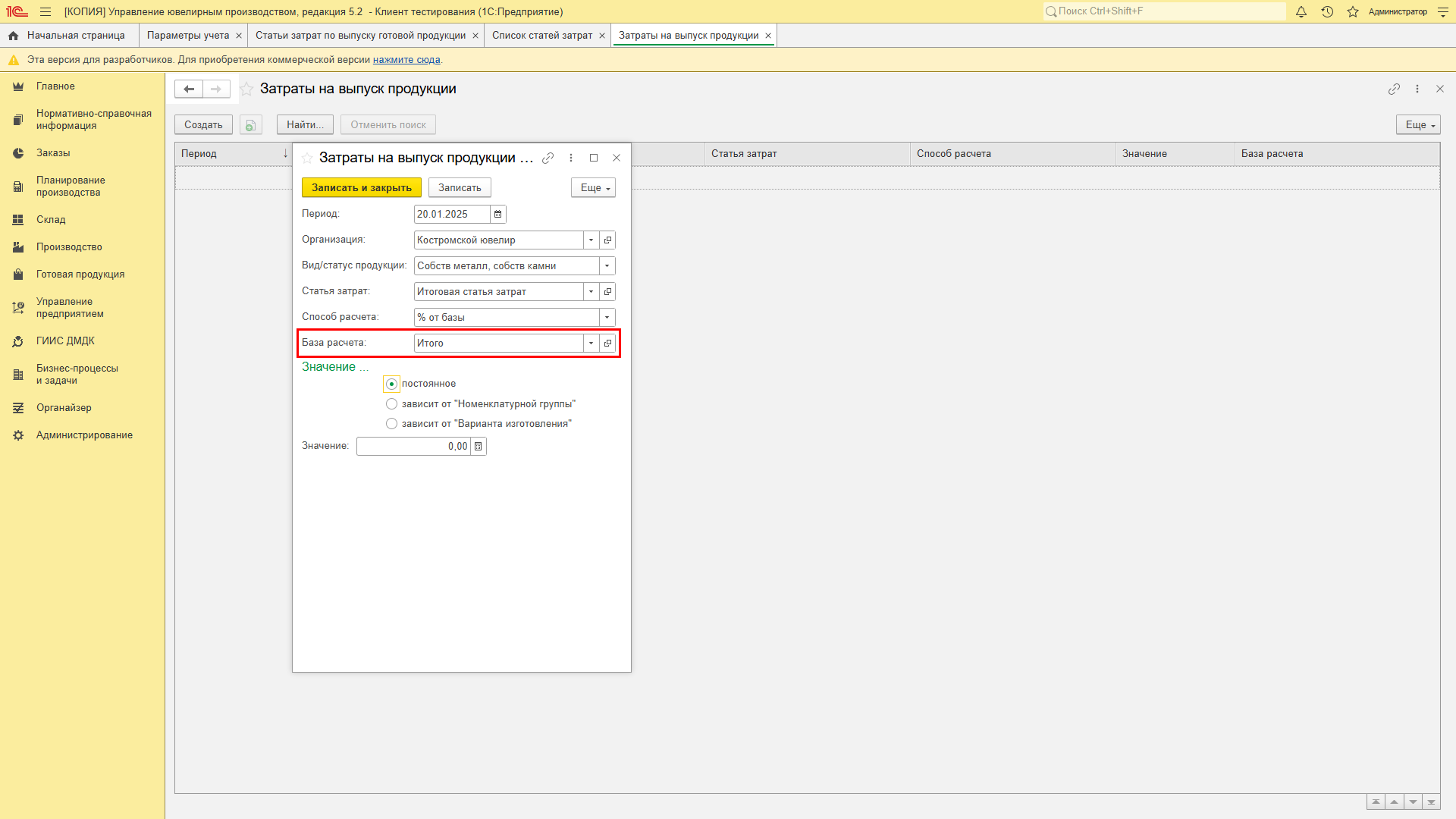Screen dimensions: 1456x819
Task: Open calculator for Значение field
Action: 478,447
